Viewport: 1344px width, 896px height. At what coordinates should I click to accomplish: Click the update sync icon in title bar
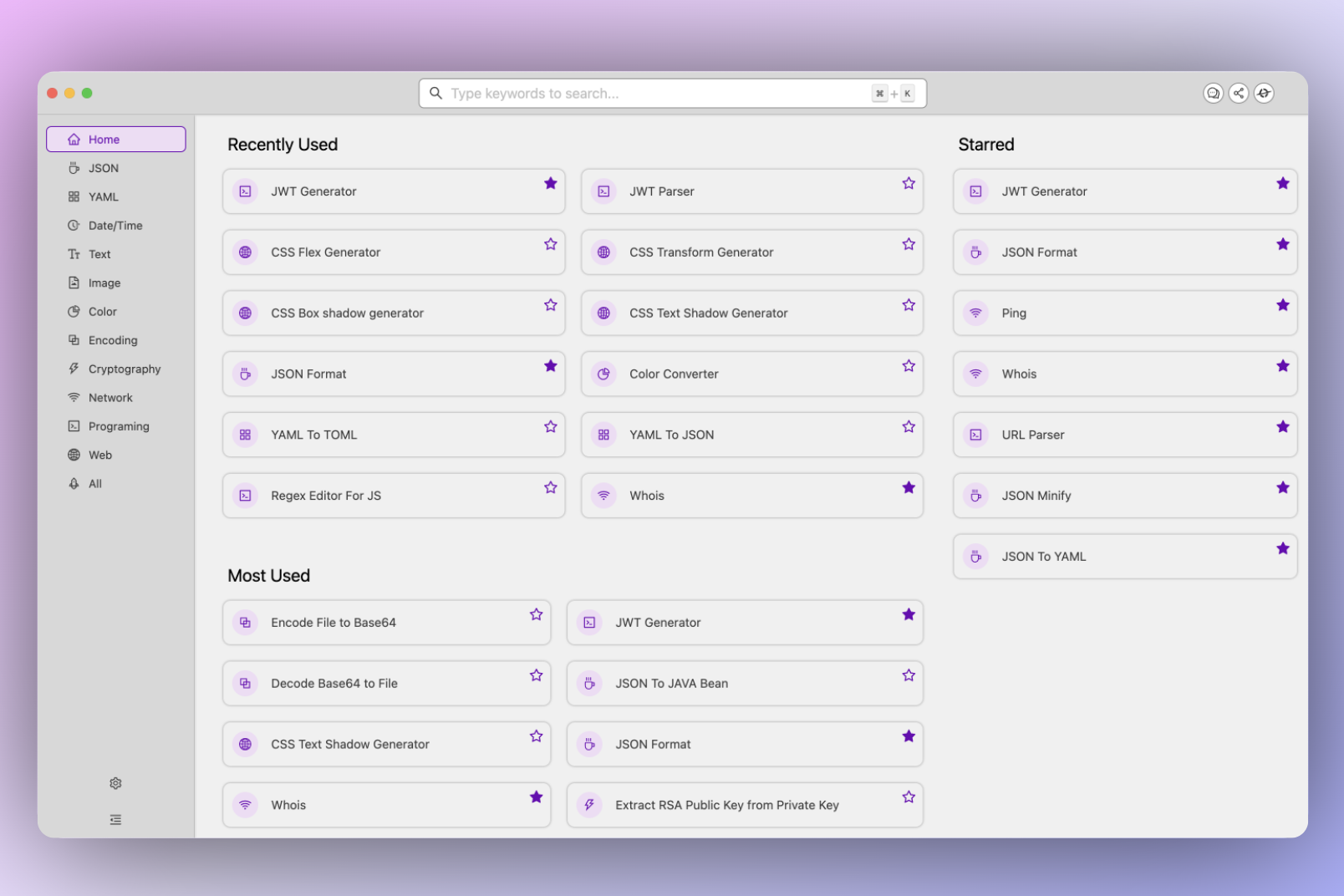(x=1264, y=94)
